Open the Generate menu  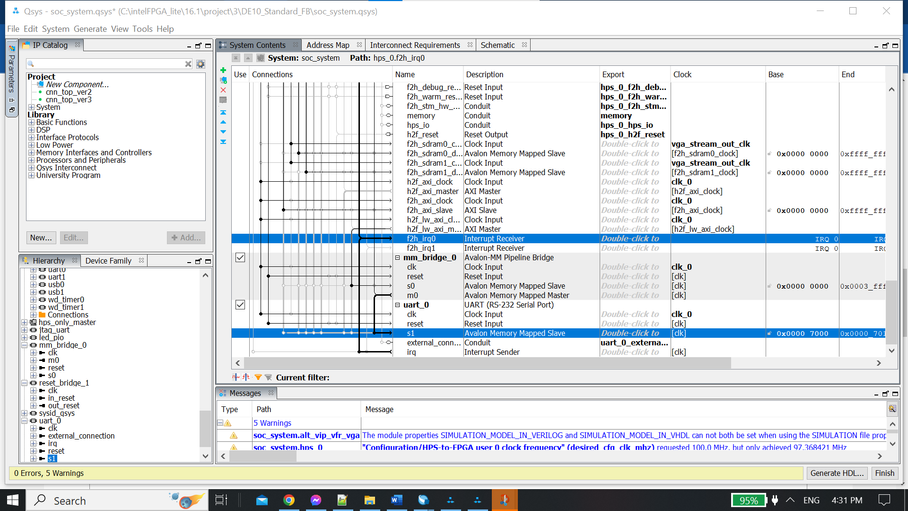[x=90, y=29]
